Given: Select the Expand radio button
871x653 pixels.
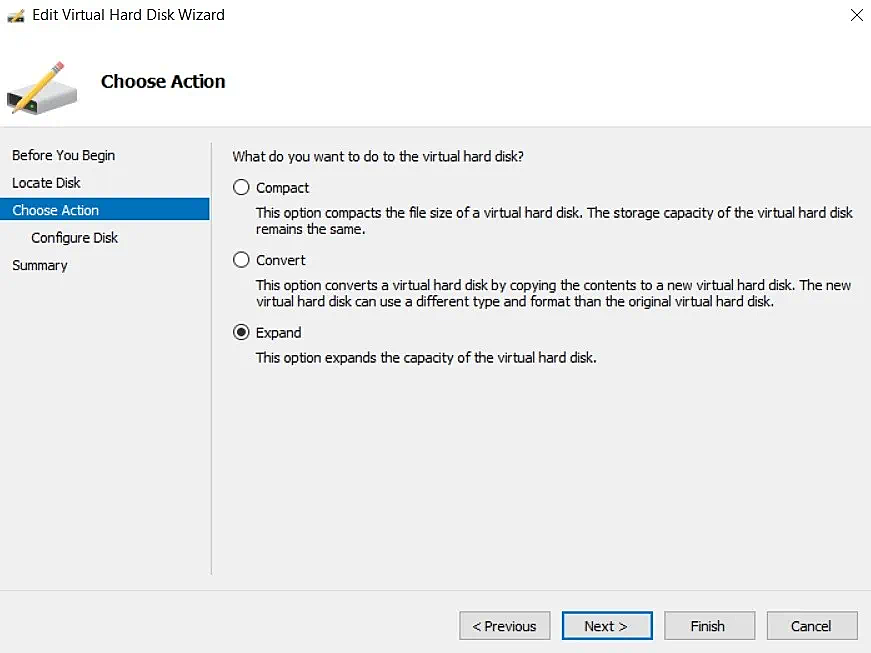Looking at the screenshot, I should (240, 331).
